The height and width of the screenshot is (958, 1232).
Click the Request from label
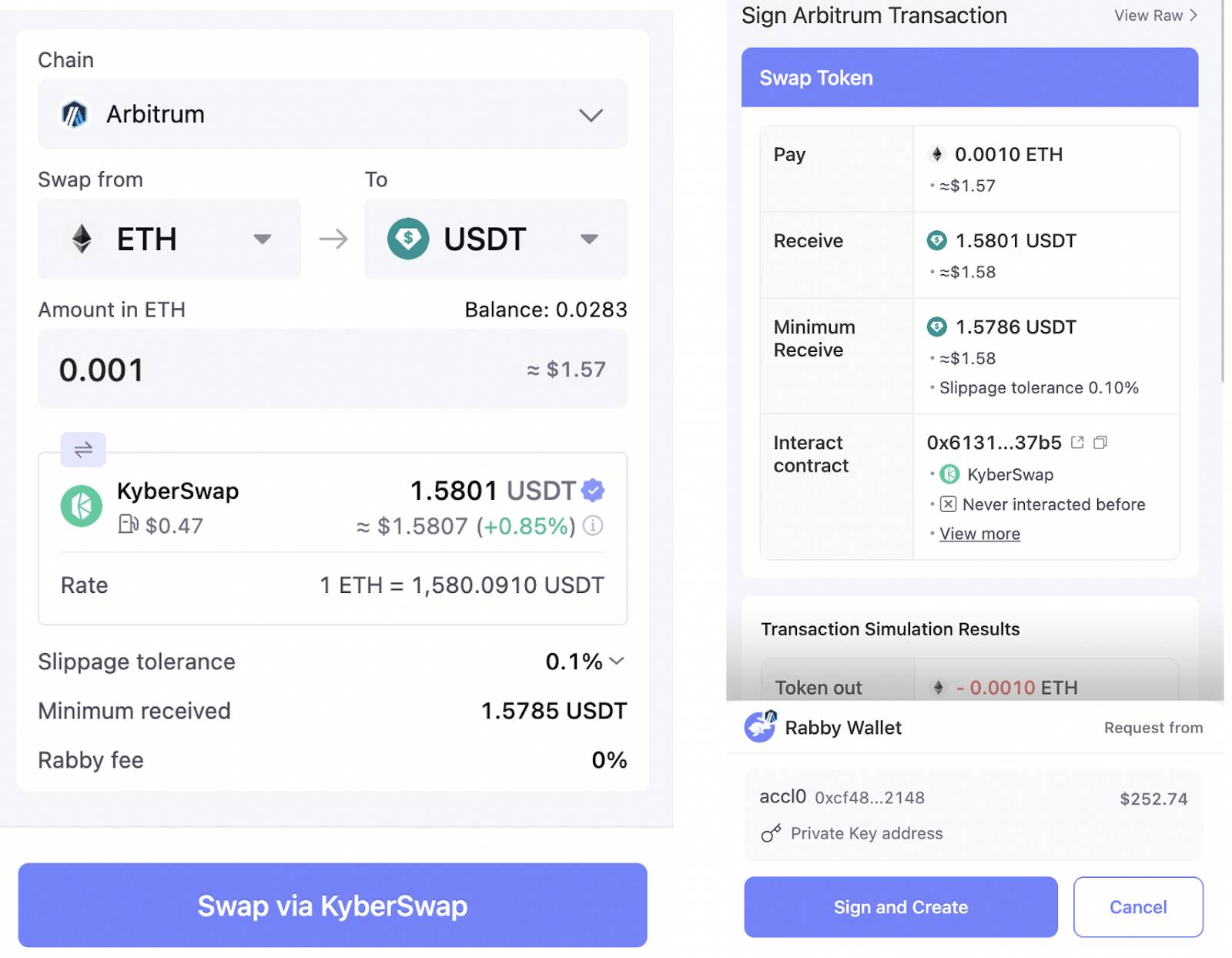1153,728
